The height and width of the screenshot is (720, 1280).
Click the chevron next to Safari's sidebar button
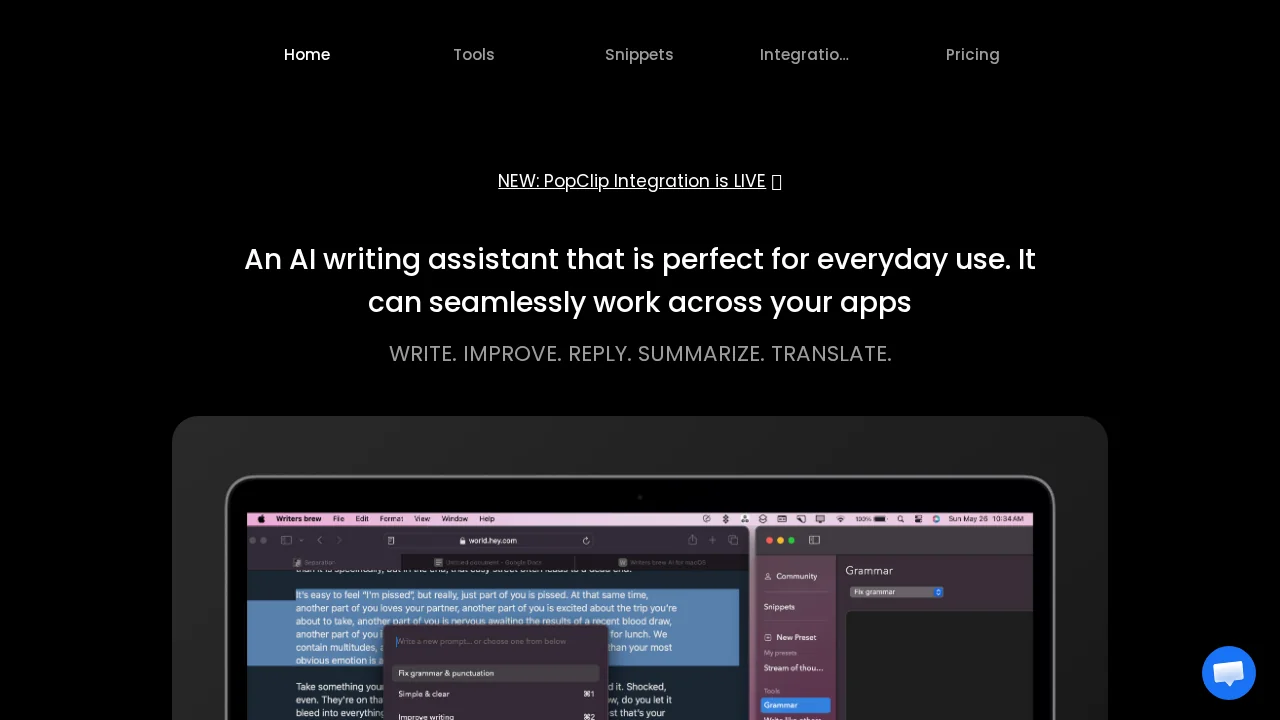point(300,539)
